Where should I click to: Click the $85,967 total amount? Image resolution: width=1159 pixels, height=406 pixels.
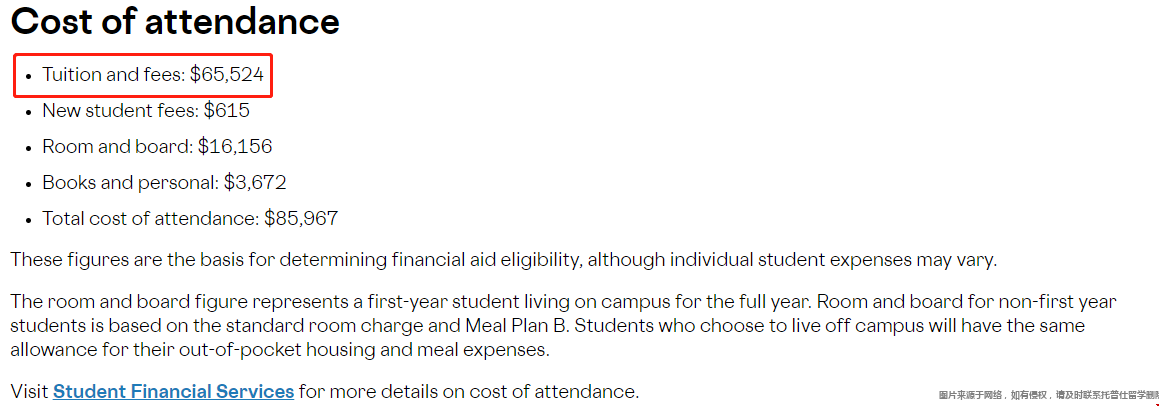pos(302,218)
